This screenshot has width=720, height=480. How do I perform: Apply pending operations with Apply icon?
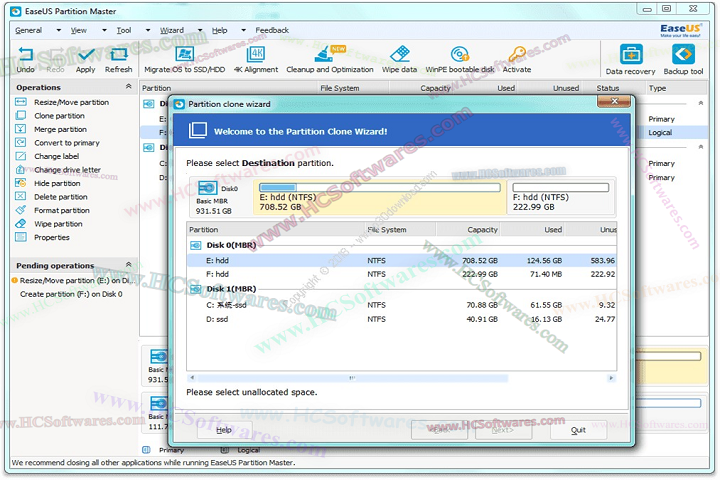coord(85,60)
